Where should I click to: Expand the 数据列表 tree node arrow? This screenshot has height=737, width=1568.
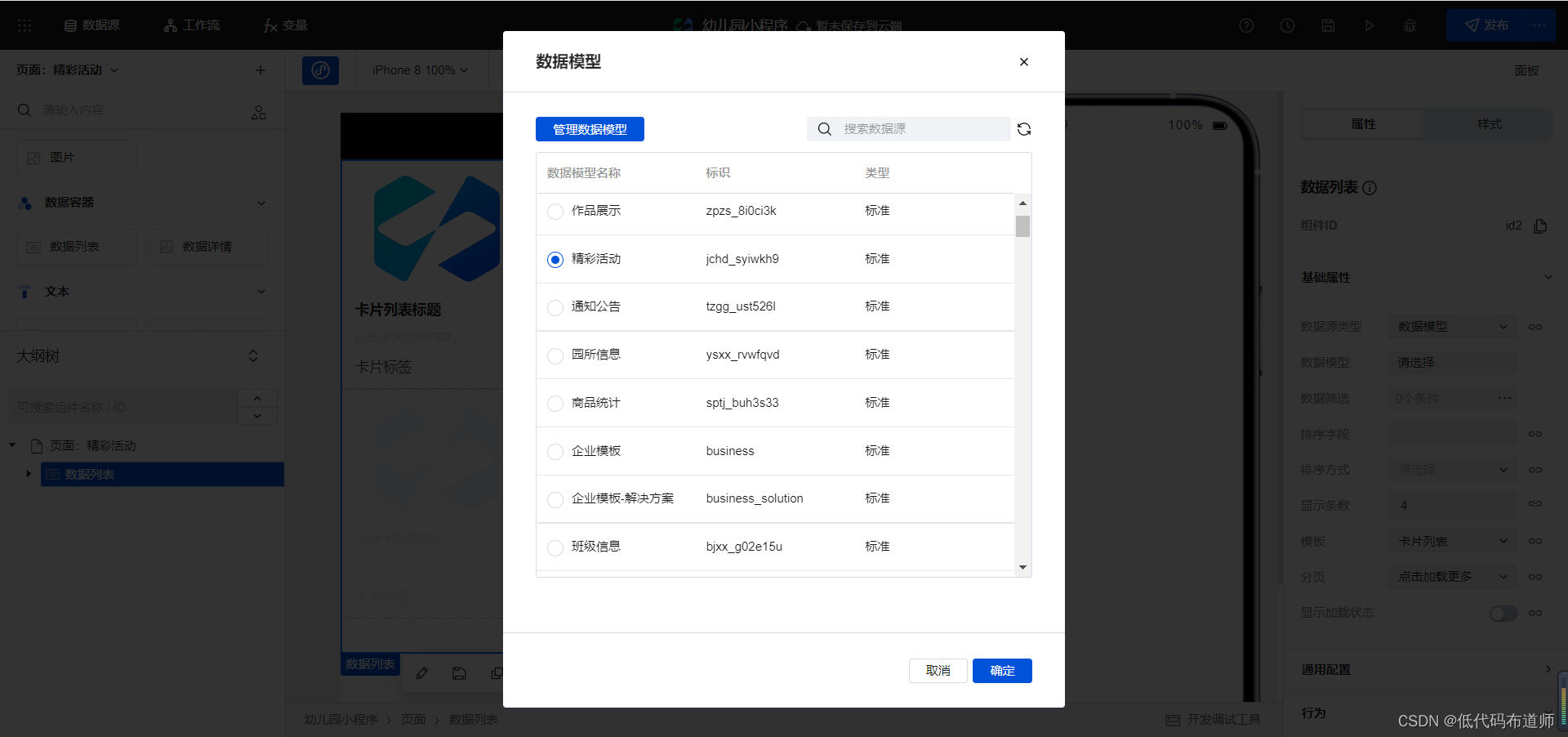click(29, 474)
